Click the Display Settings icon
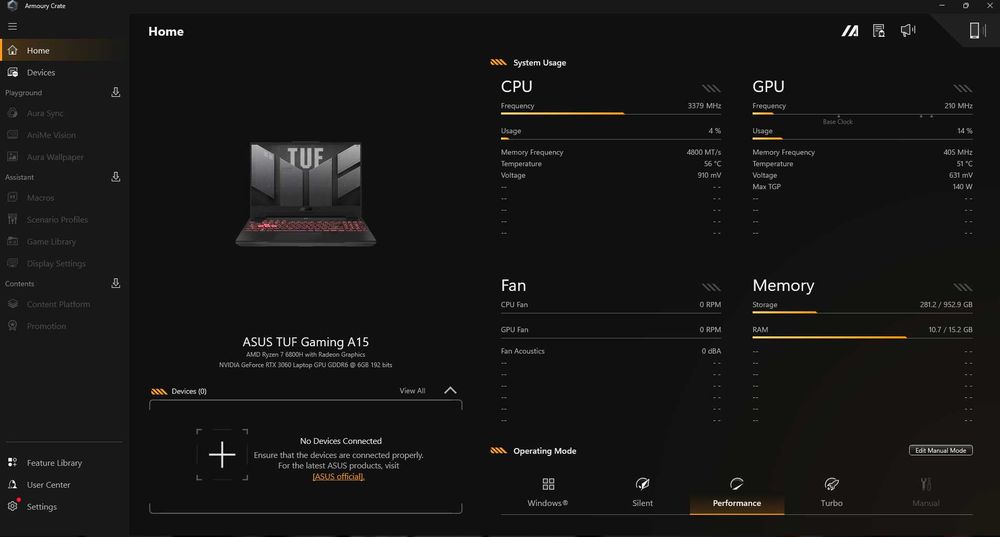 tap(12, 263)
